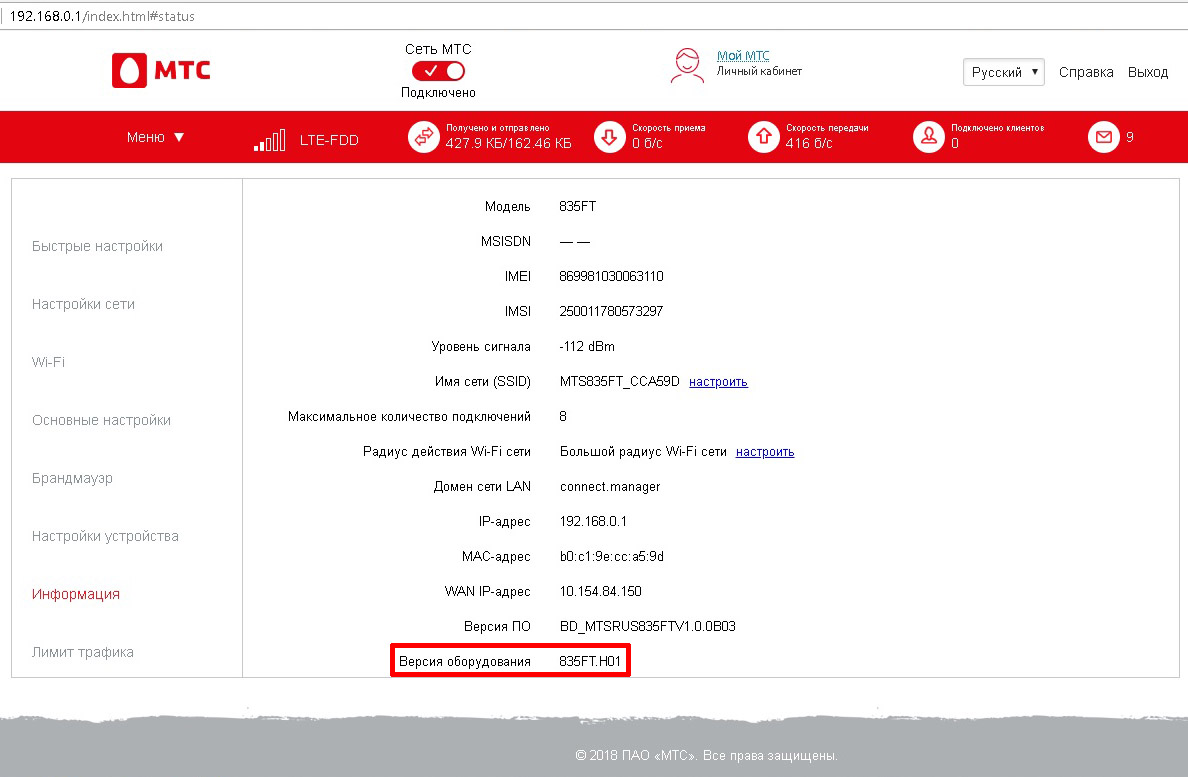This screenshot has height=777, width=1188.
Task: Click the © 2018 ПАО «МТС» footer text
Action: coord(706,755)
